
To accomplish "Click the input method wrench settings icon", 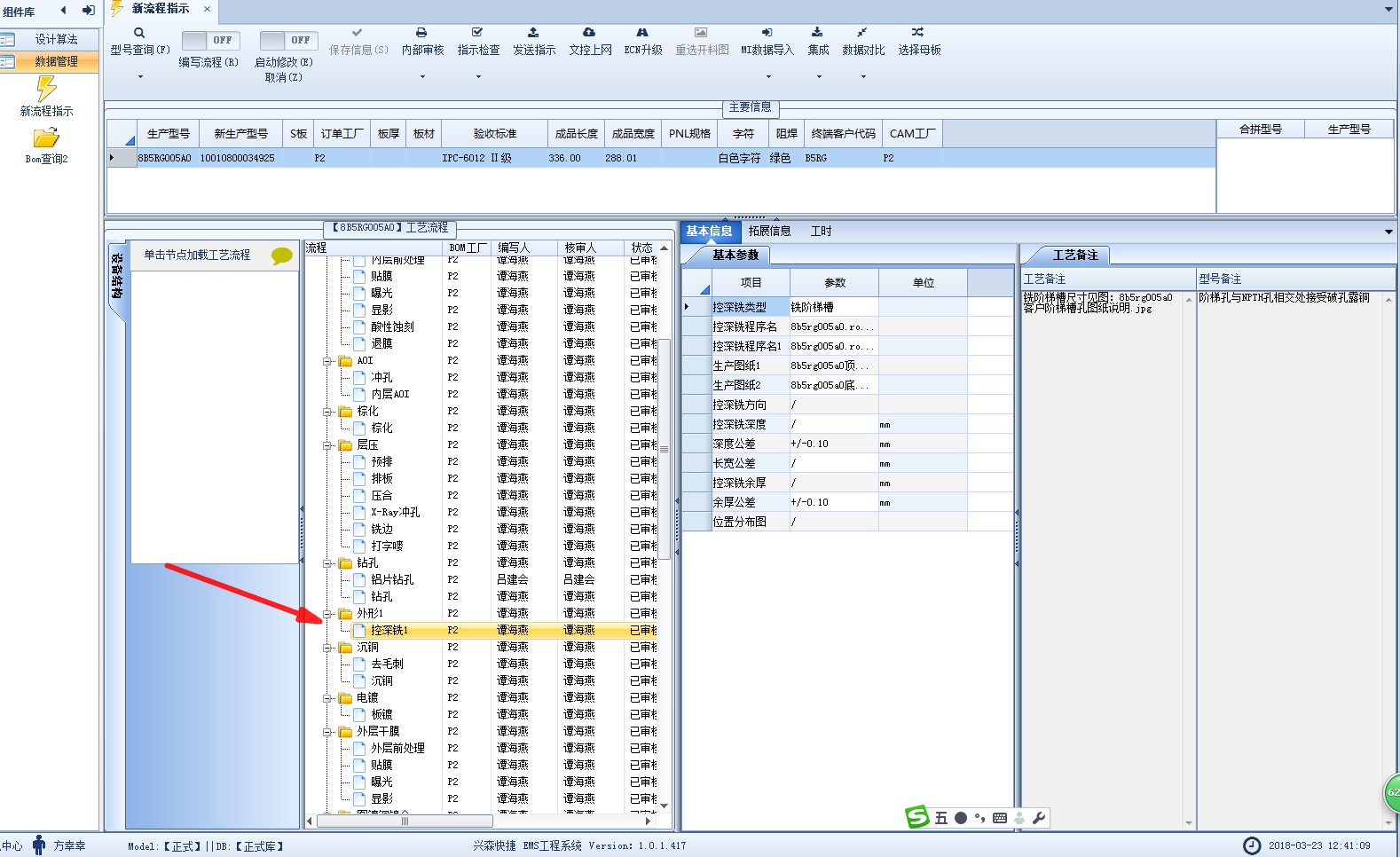I will tap(1039, 818).
